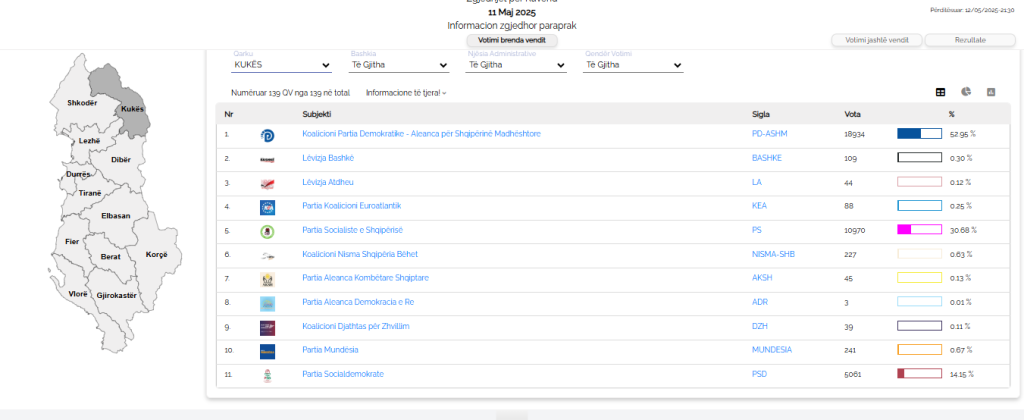Click the Lëvizja Bashkë party logo
1024x420 pixels.
coord(267,159)
